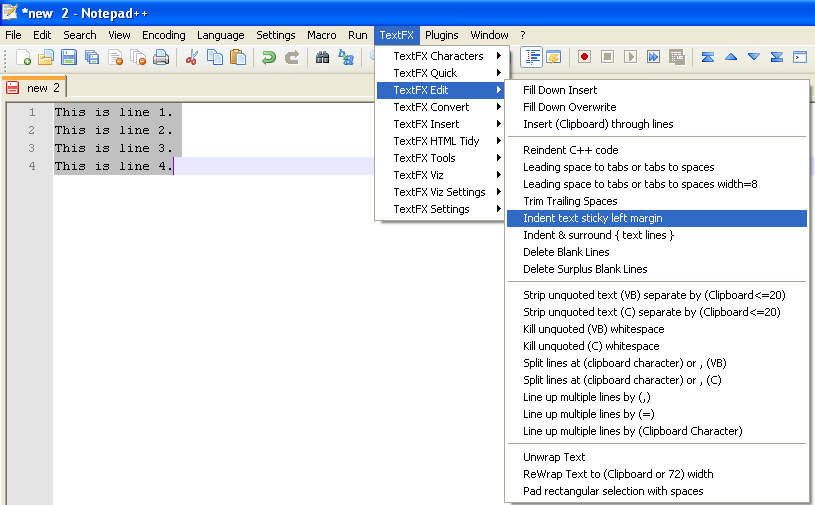
Task: Expand the TextFX Convert submenu
Action: pyautogui.click(x=440, y=107)
